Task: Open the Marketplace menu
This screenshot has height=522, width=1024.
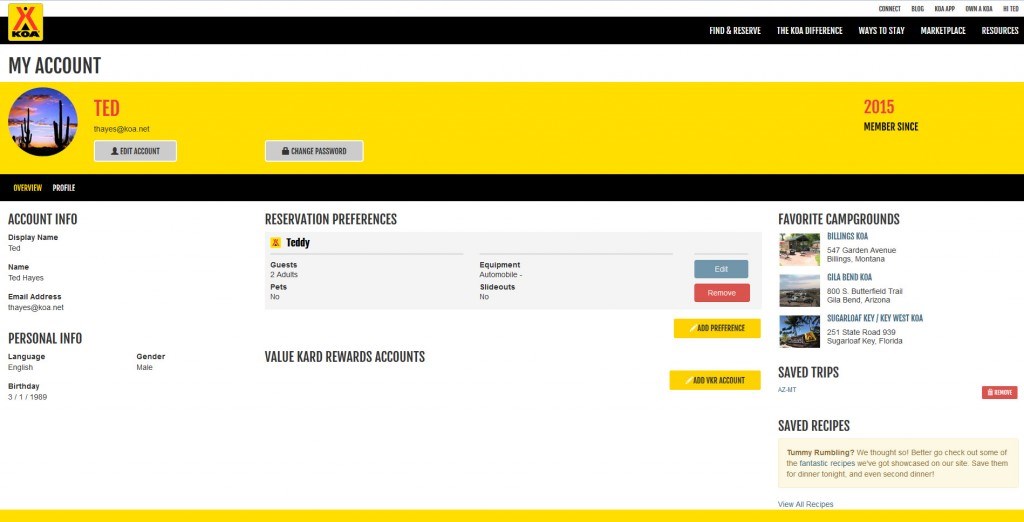Action: pyautogui.click(x=943, y=31)
